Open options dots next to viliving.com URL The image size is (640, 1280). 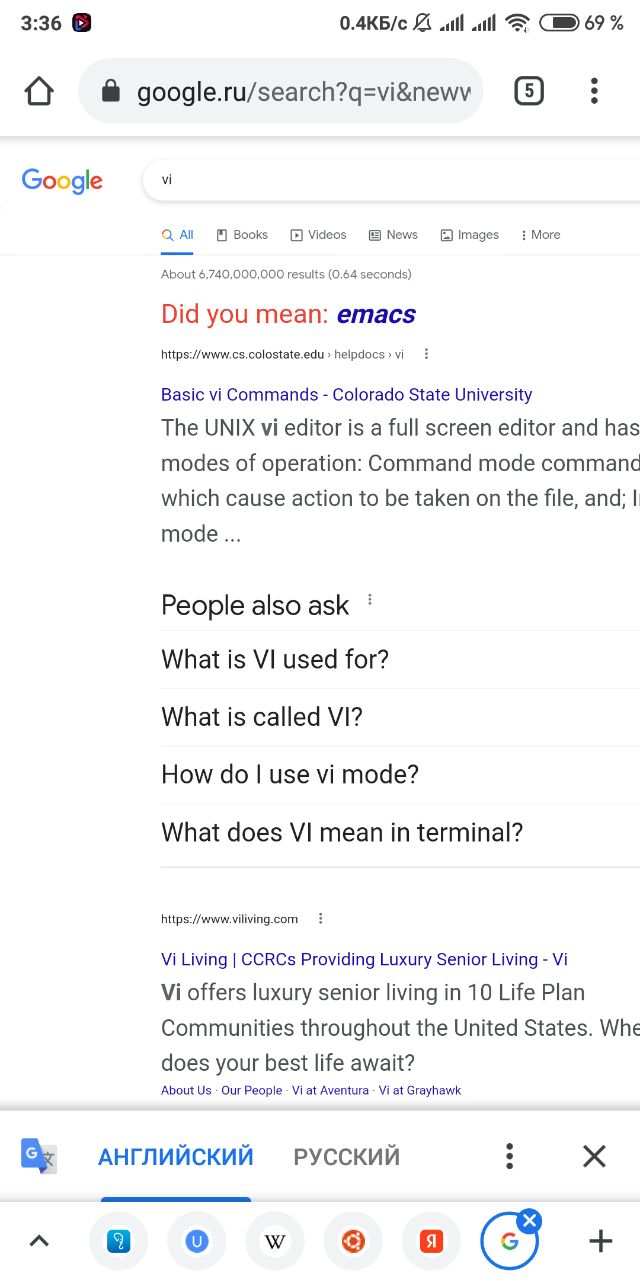[x=321, y=918]
